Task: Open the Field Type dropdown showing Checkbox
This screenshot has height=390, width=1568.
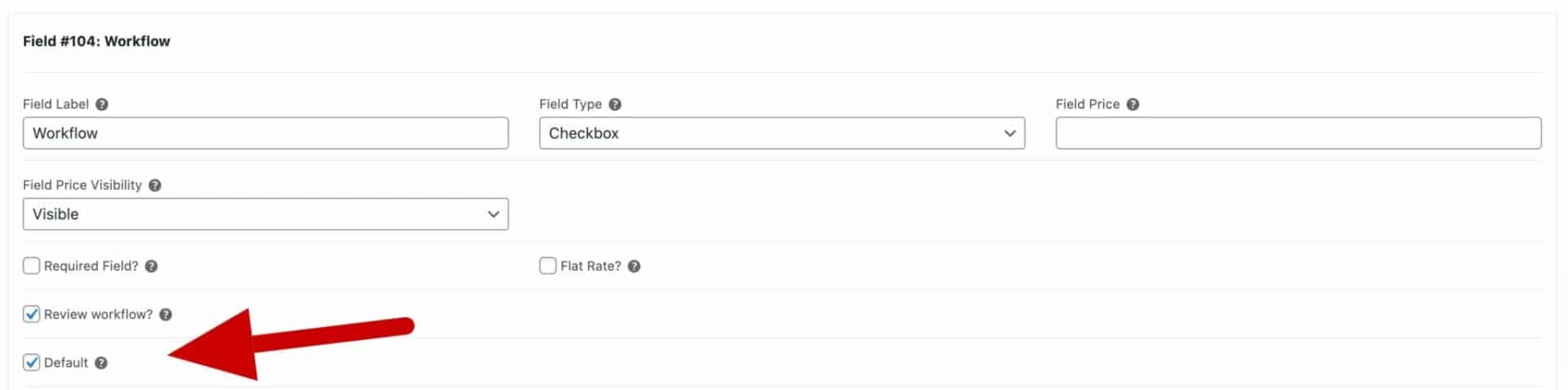Action: point(782,133)
